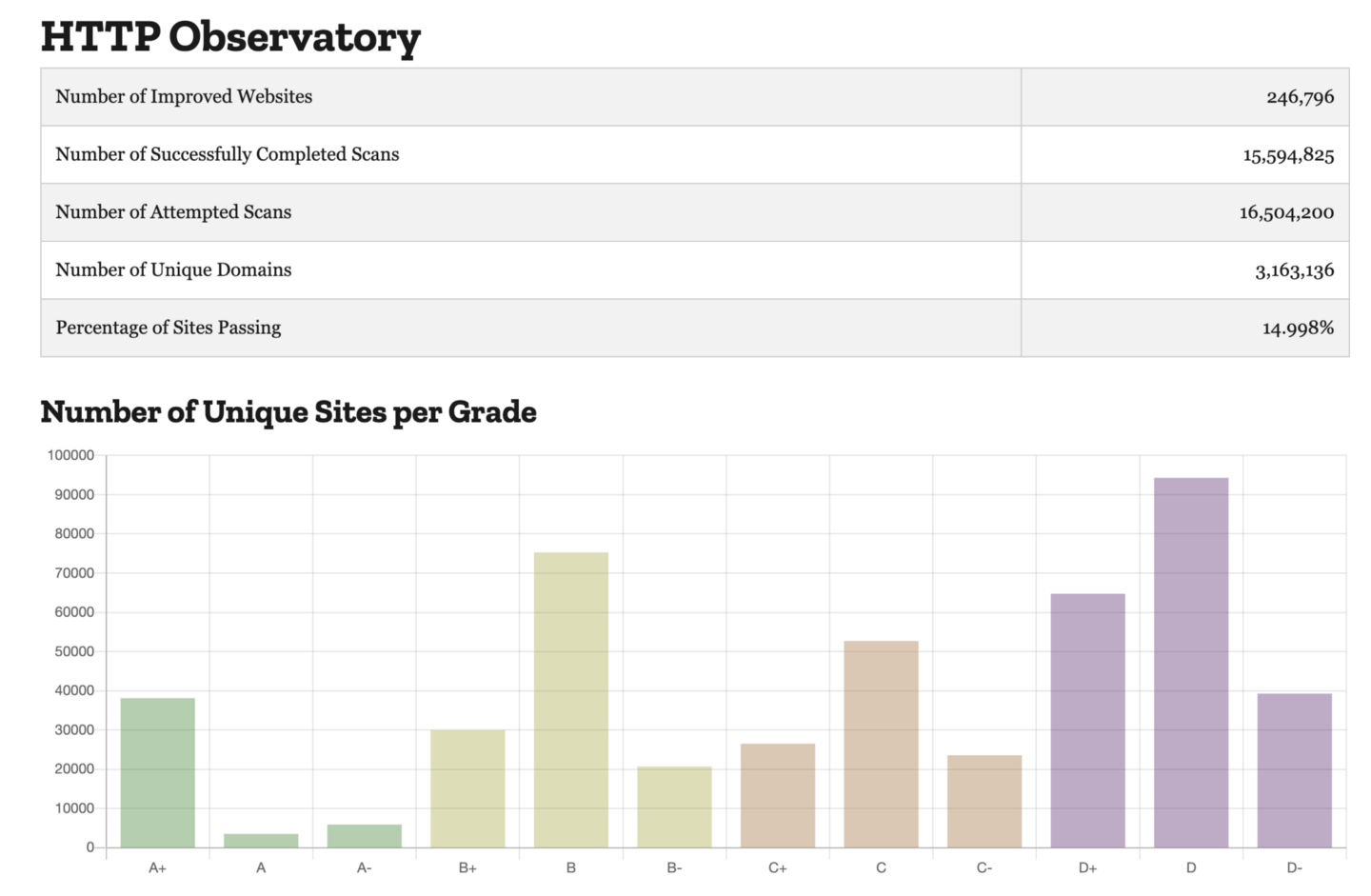This screenshot has height=896, width=1371.
Task: Click the B+ grade bar
Action: (467, 788)
